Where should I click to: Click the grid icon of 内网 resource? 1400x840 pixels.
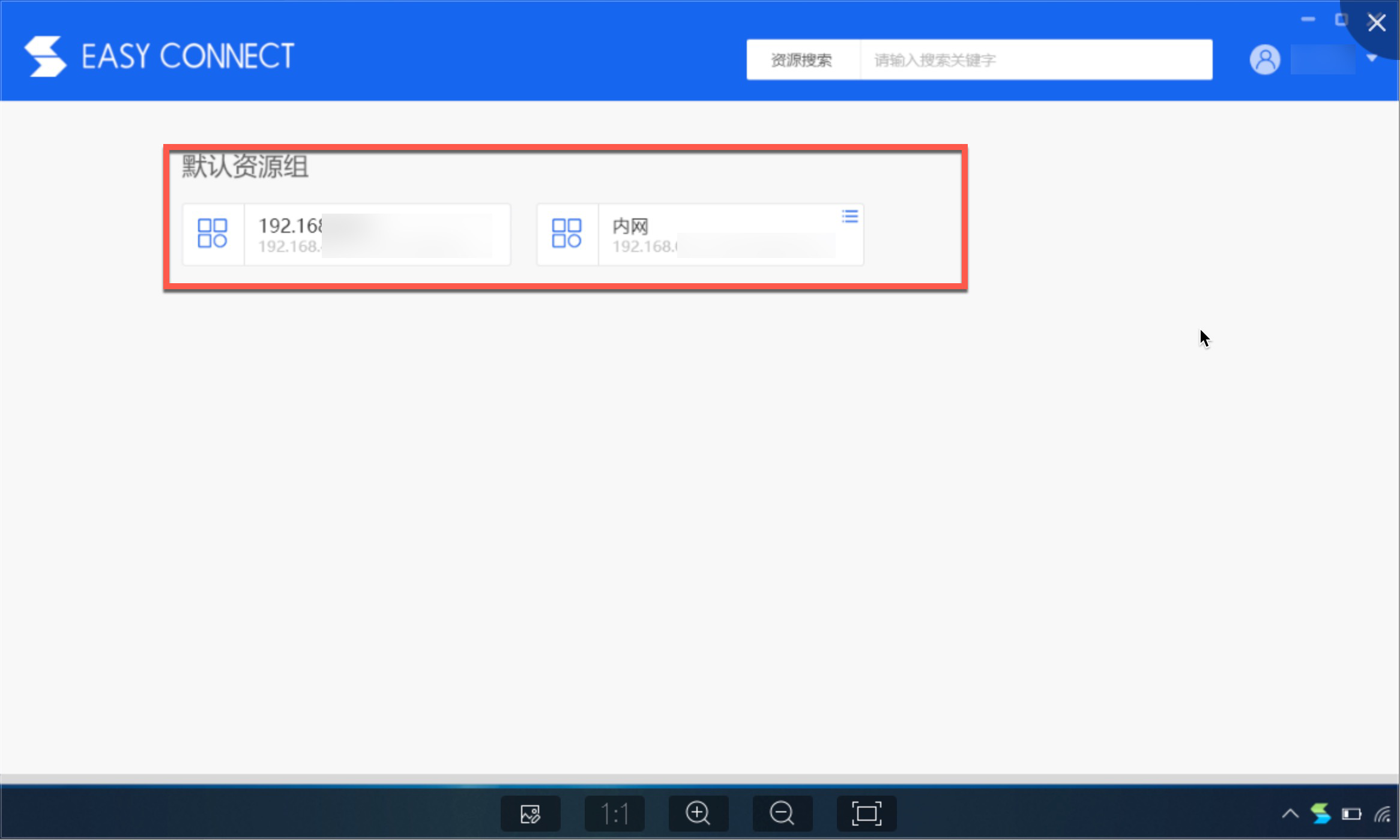pos(567,233)
